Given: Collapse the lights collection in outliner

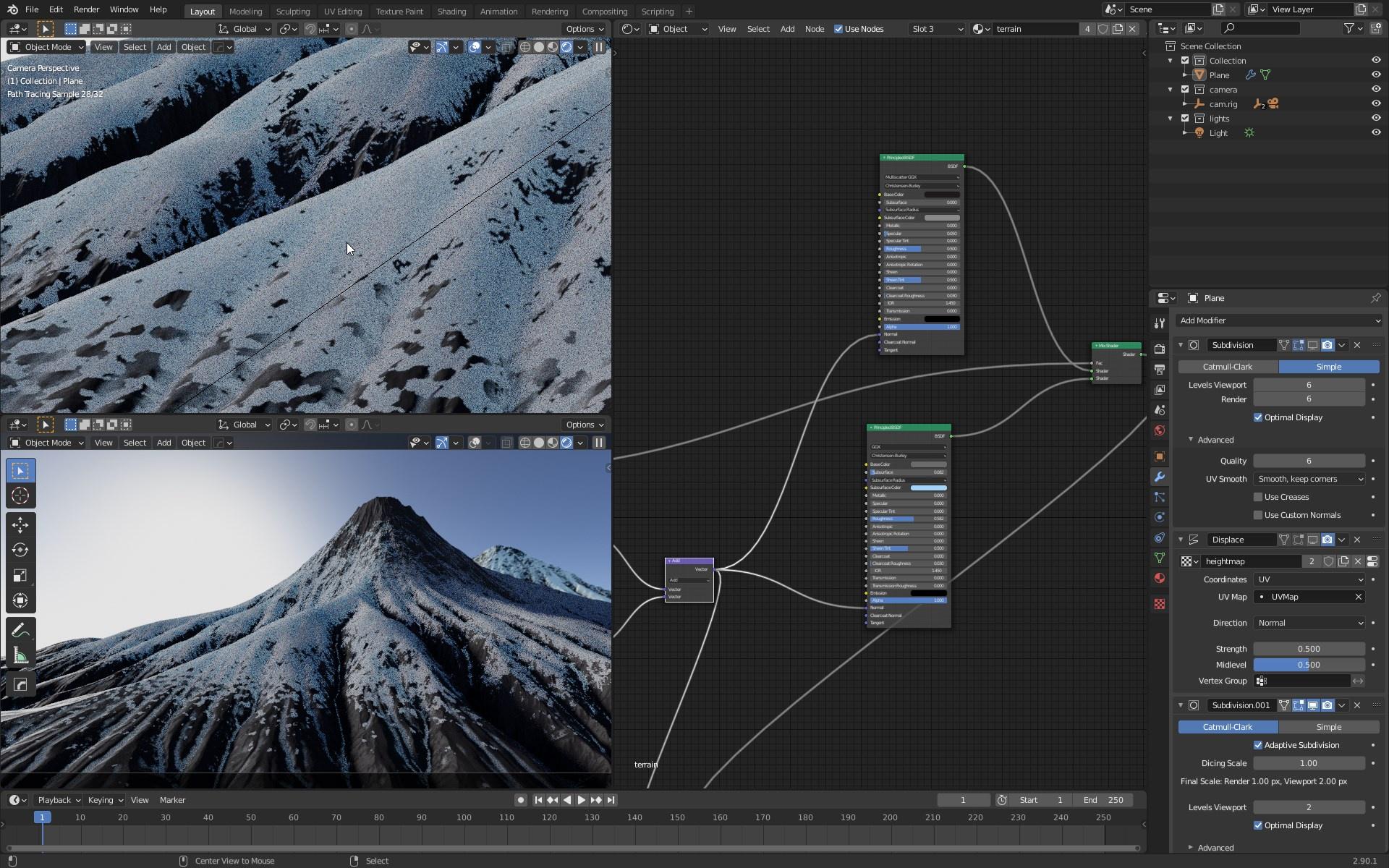Looking at the screenshot, I should [x=1171, y=119].
